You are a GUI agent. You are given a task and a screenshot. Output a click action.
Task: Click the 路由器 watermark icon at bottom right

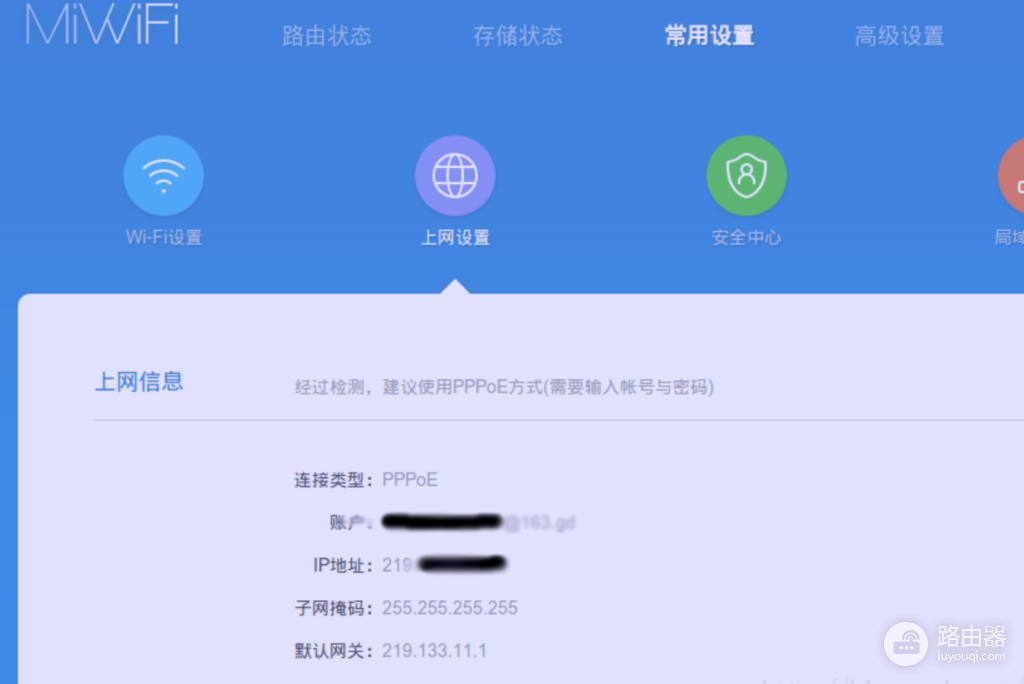906,645
